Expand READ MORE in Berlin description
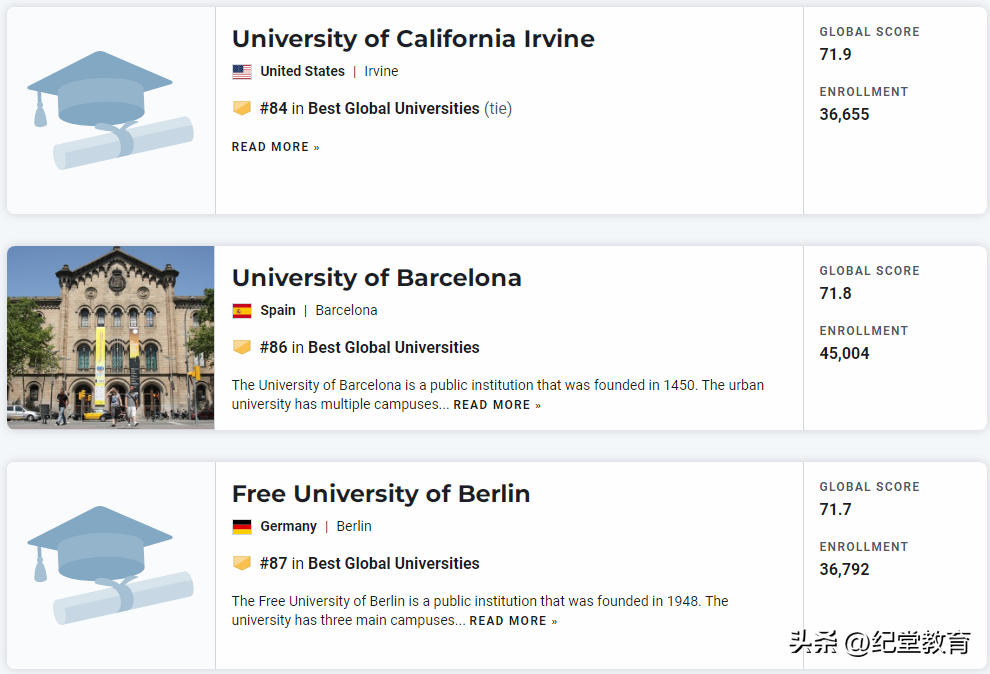The height and width of the screenshot is (674, 990). (x=513, y=621)
